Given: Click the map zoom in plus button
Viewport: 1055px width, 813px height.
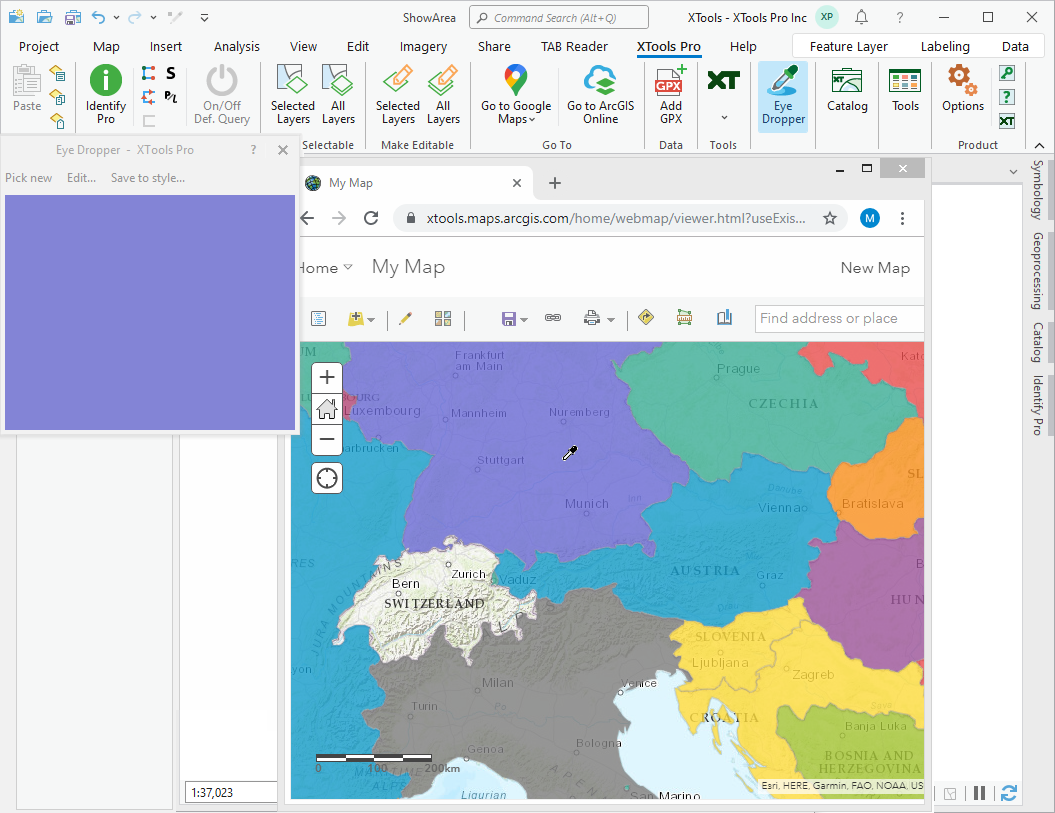Looking at the screenshot, I should tap(327, 378).
